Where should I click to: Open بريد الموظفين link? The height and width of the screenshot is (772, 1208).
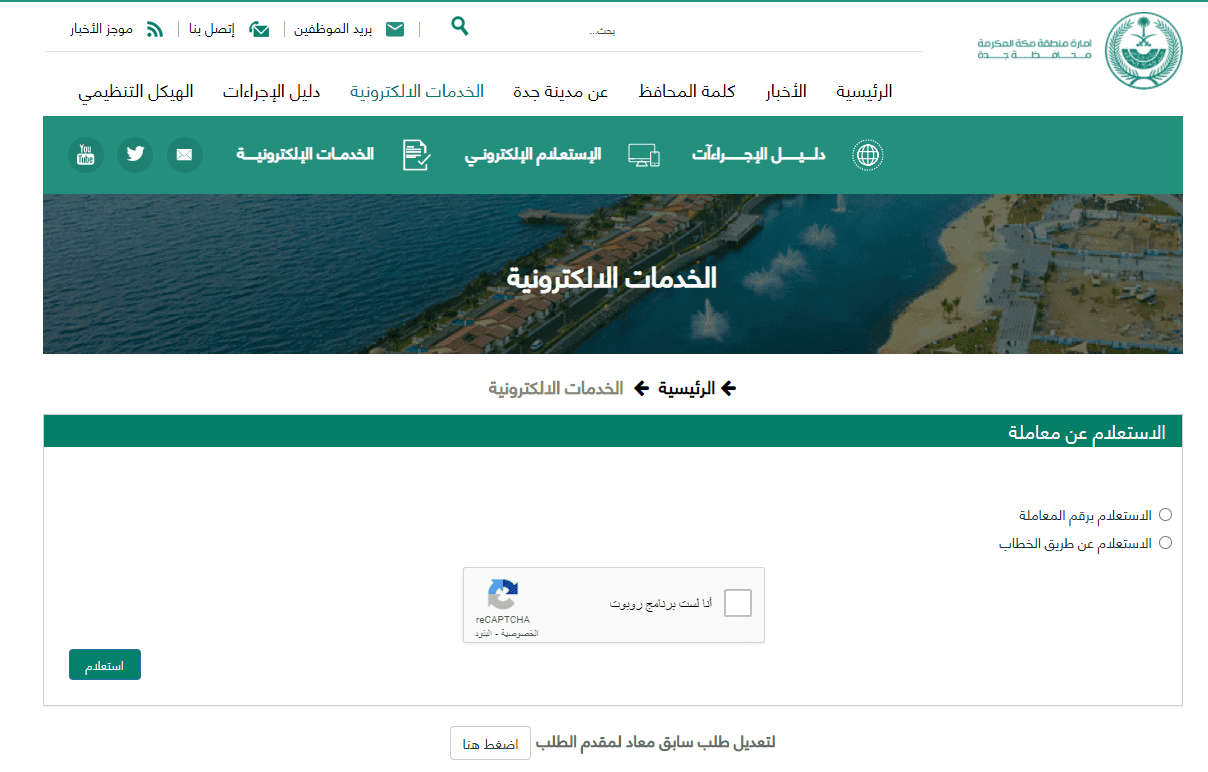[333, 30]
